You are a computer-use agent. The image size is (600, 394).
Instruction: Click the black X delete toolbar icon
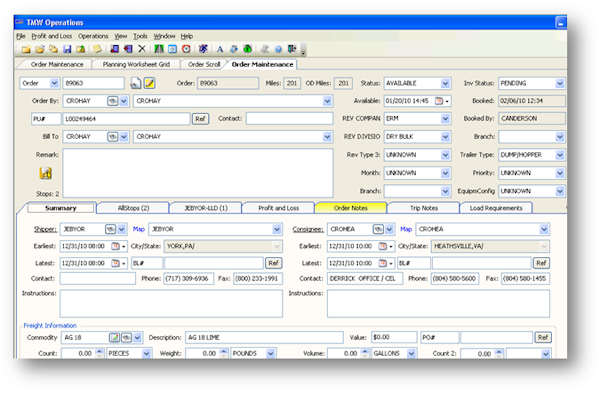[142, 49]
